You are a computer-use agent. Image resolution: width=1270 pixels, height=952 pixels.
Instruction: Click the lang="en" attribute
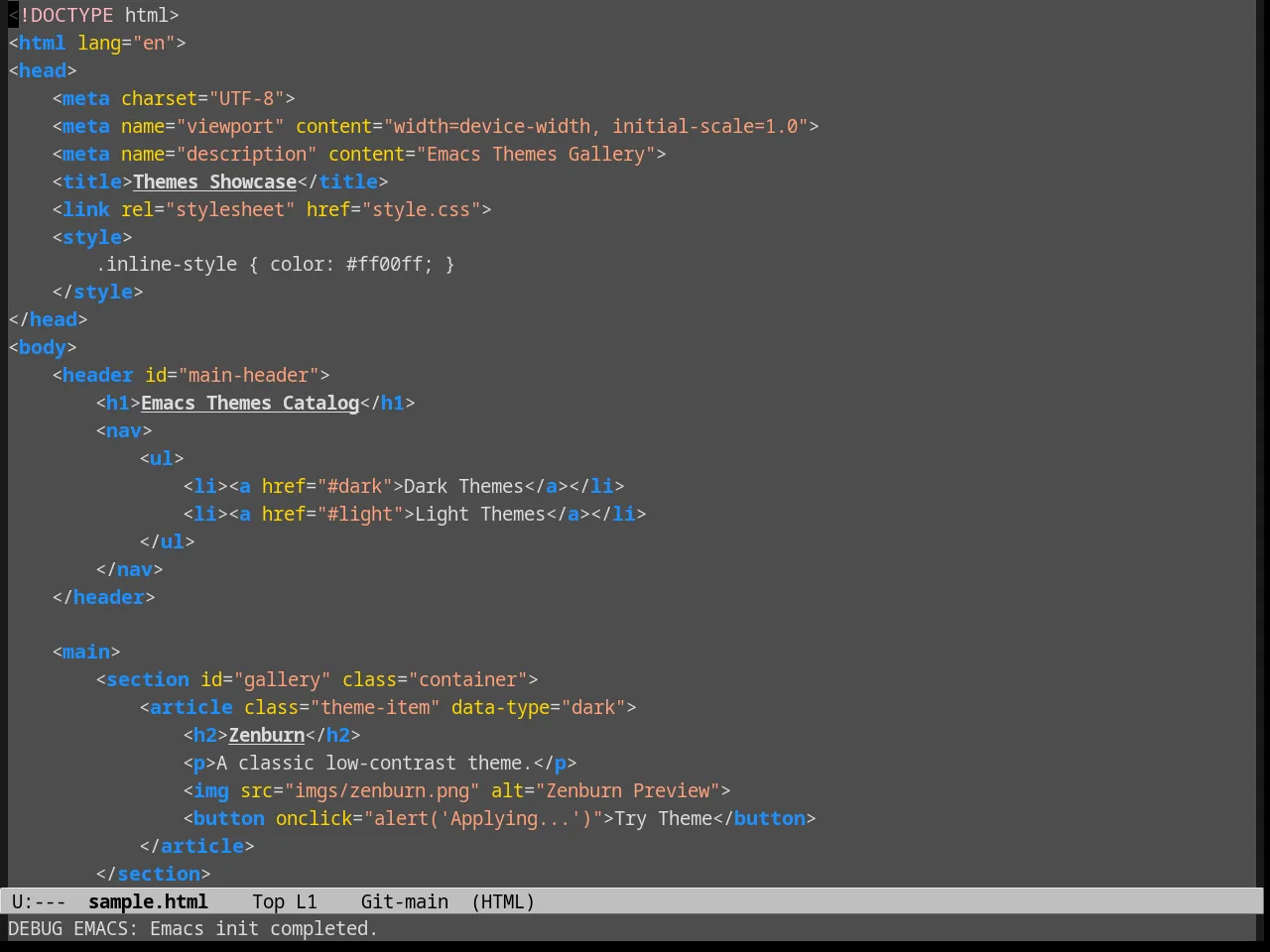pyautogui.click(x=126, y=43)
